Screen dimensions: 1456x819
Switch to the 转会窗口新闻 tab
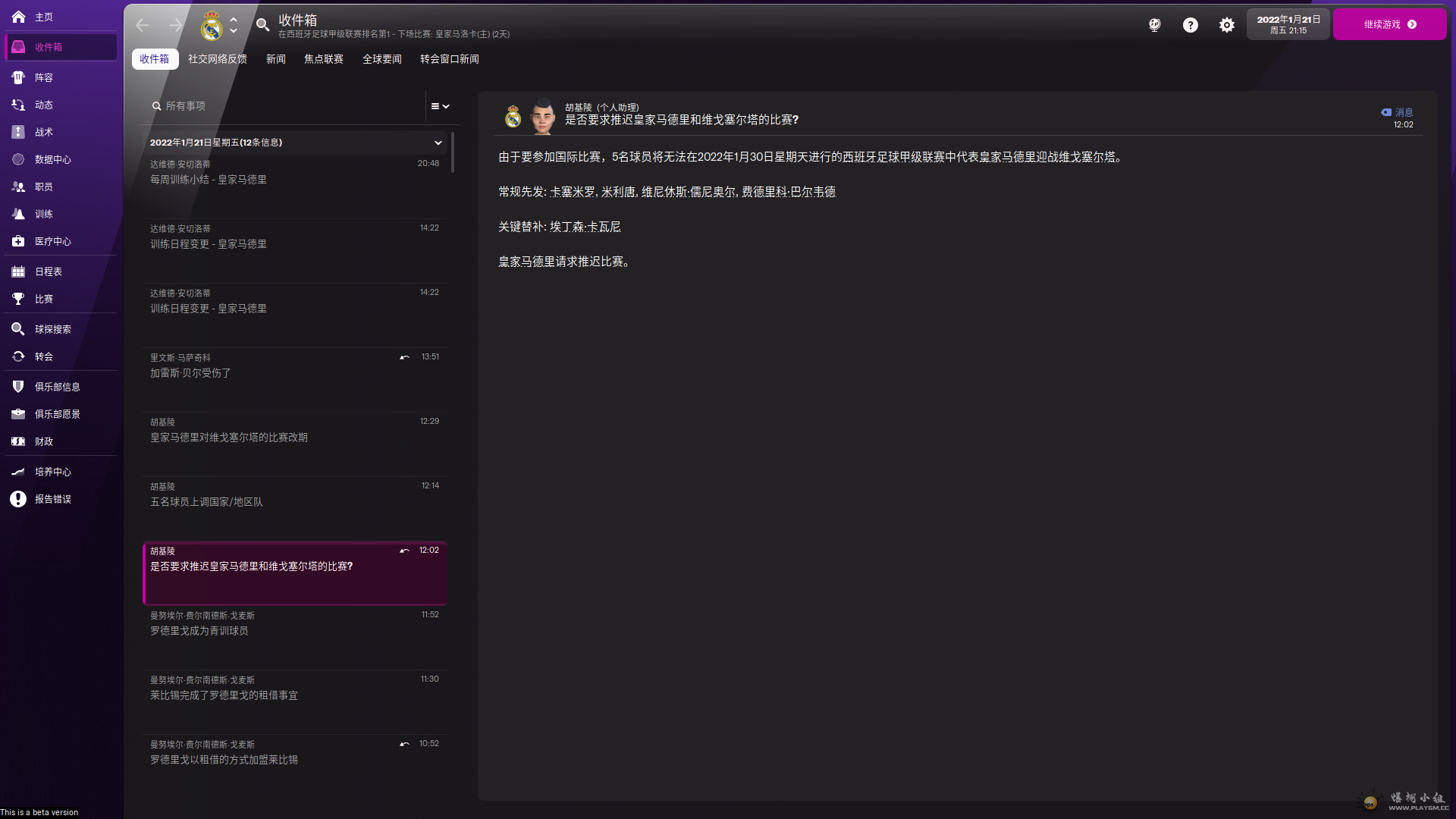pyautogui.click(x=450, y=59)
